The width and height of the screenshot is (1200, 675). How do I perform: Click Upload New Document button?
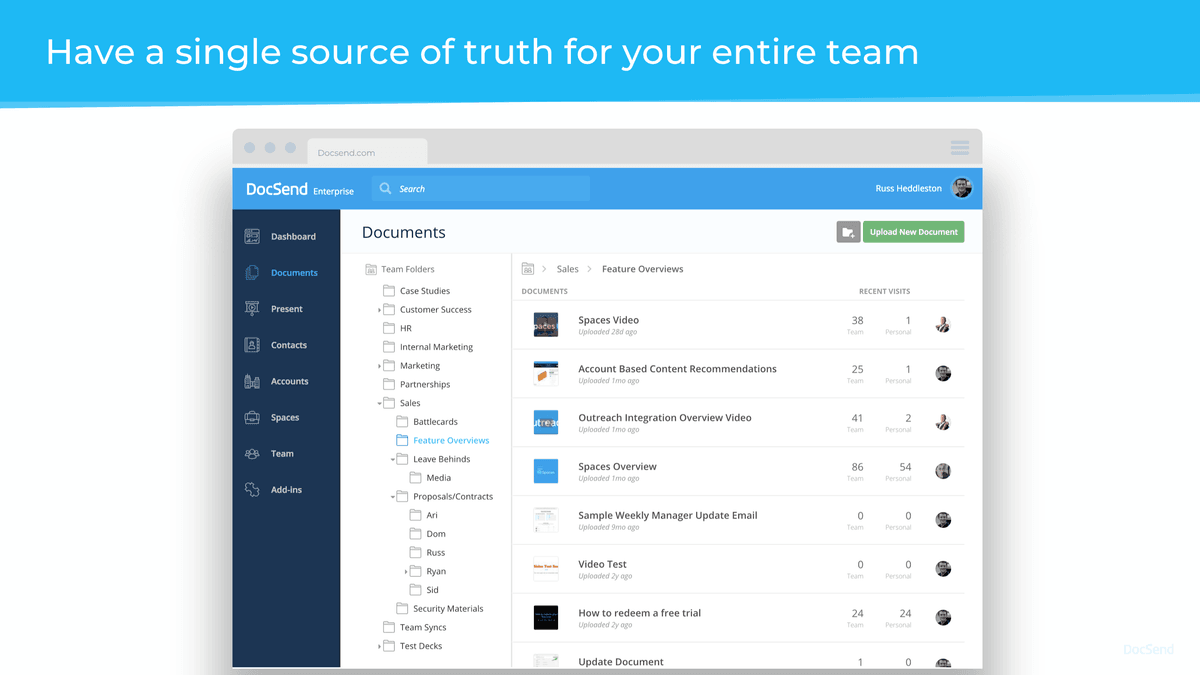914,232
